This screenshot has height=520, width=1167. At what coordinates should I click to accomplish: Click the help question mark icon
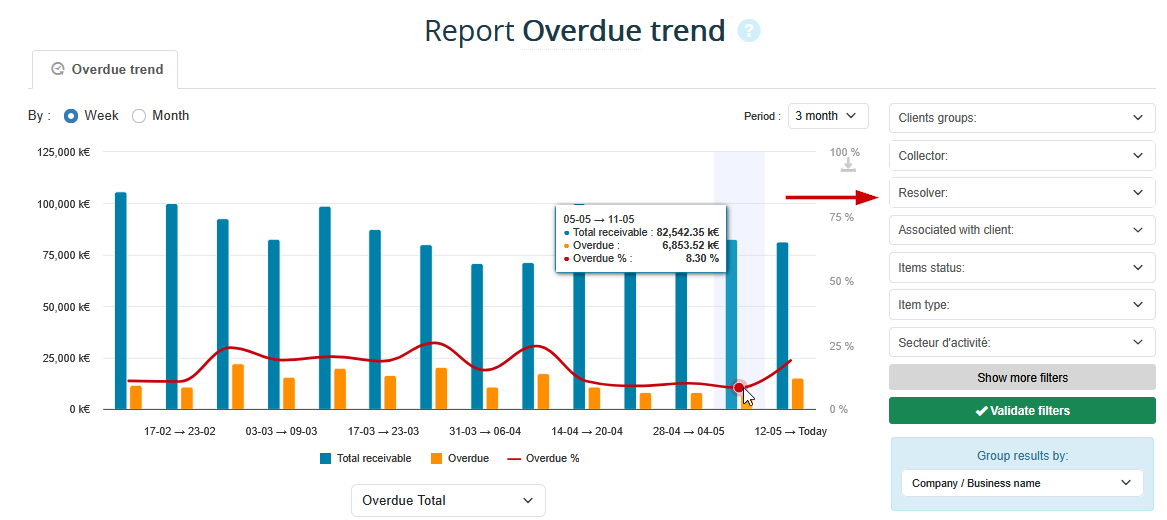[x=749, y=31]
